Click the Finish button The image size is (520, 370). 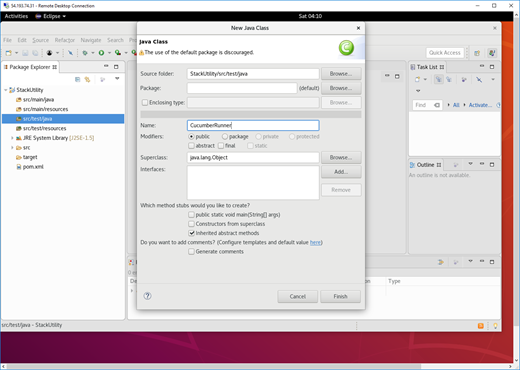tap(340, 296)
